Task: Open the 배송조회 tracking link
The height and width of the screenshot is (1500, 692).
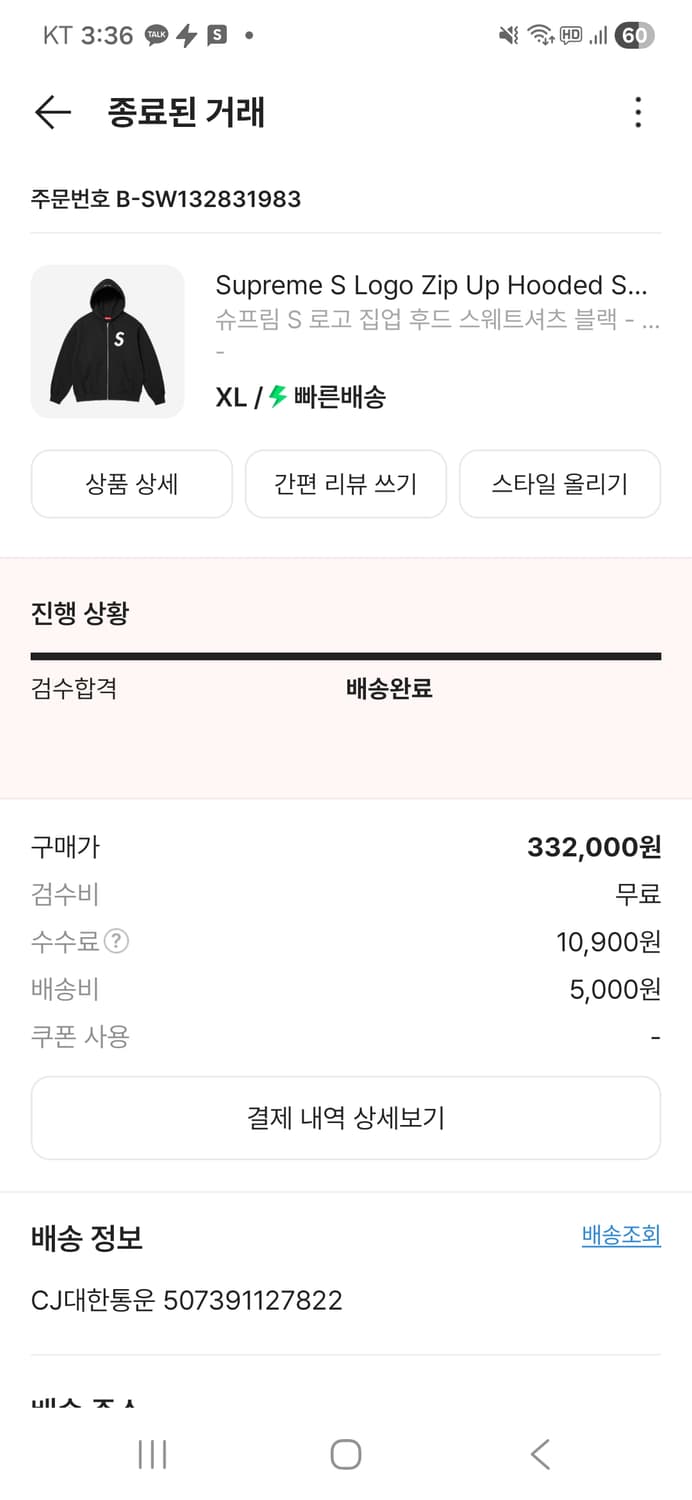Action: pyautogui.click(x=621, y=1235)
